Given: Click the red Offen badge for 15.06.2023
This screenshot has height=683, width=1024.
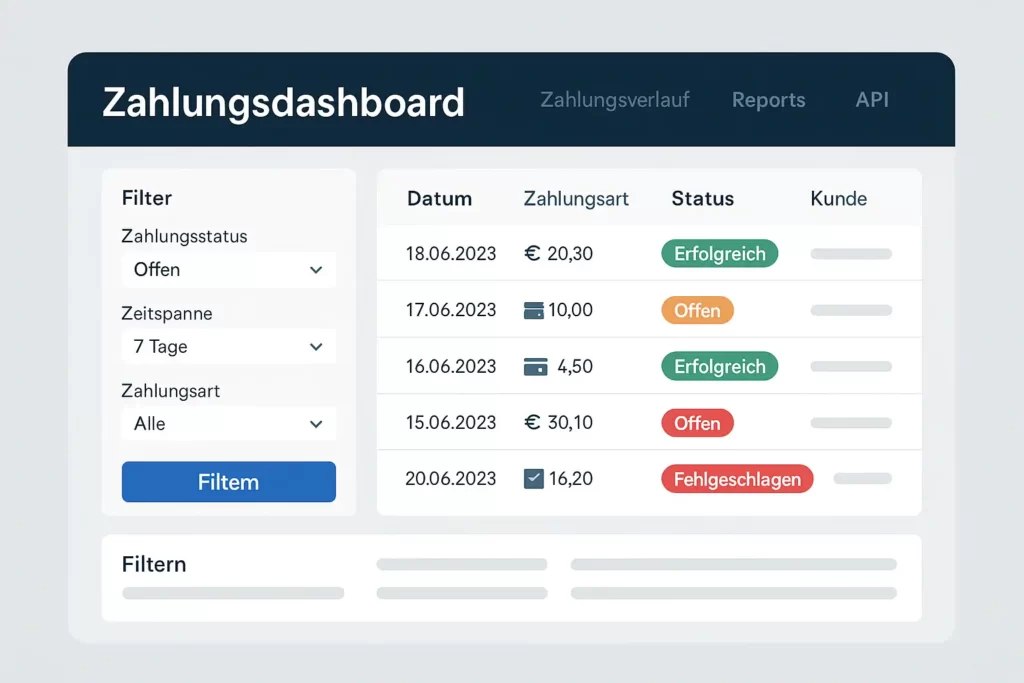Looking at the screenshot, I should click(x=697, y=423).
